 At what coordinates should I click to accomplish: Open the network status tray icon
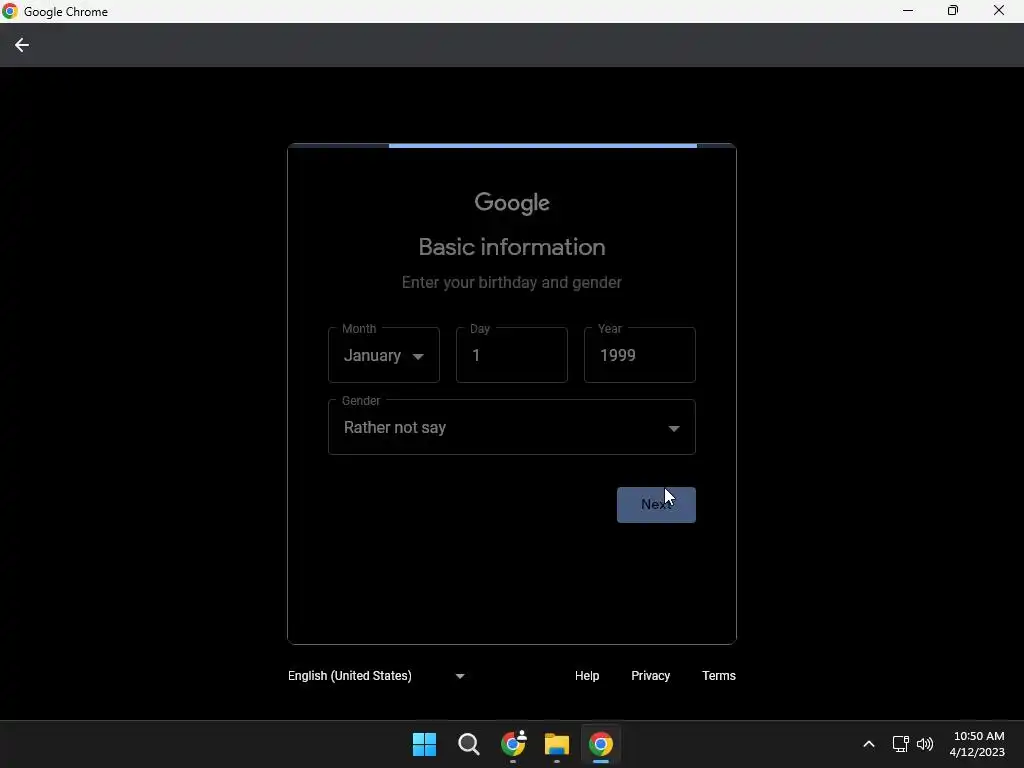coord(901,744)
